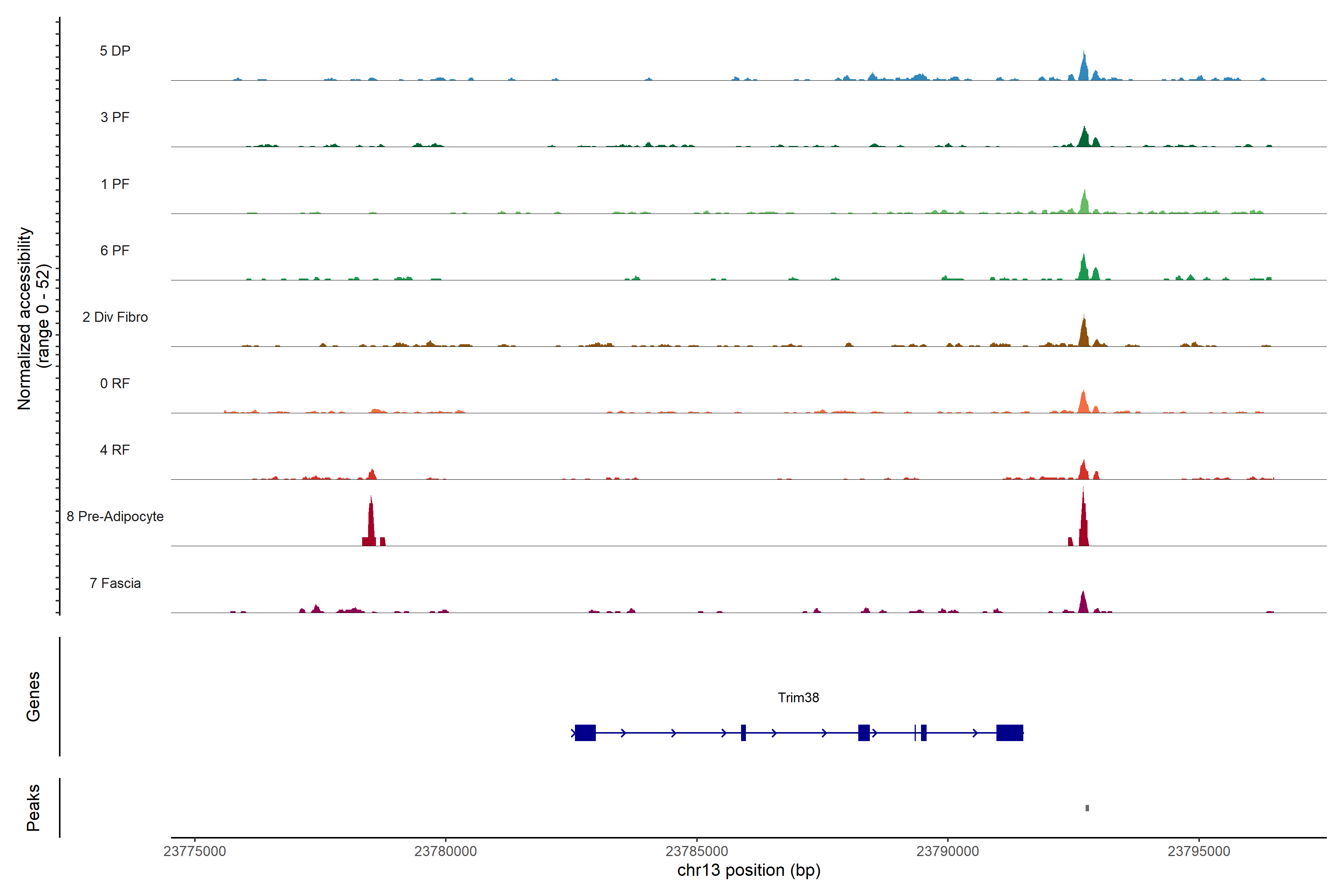
Task: Click the 23790000 axis tick label
Action: [x=948, y=852]
